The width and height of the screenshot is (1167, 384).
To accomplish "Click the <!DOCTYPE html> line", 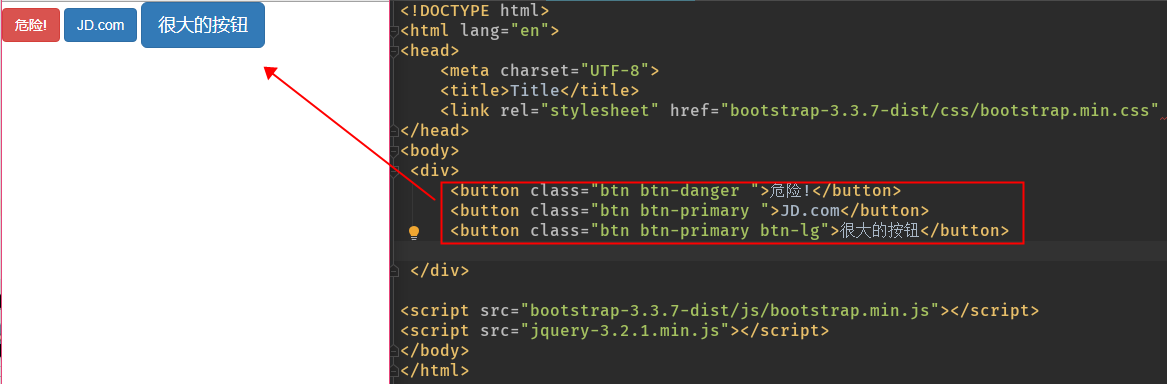I will 475,11.
